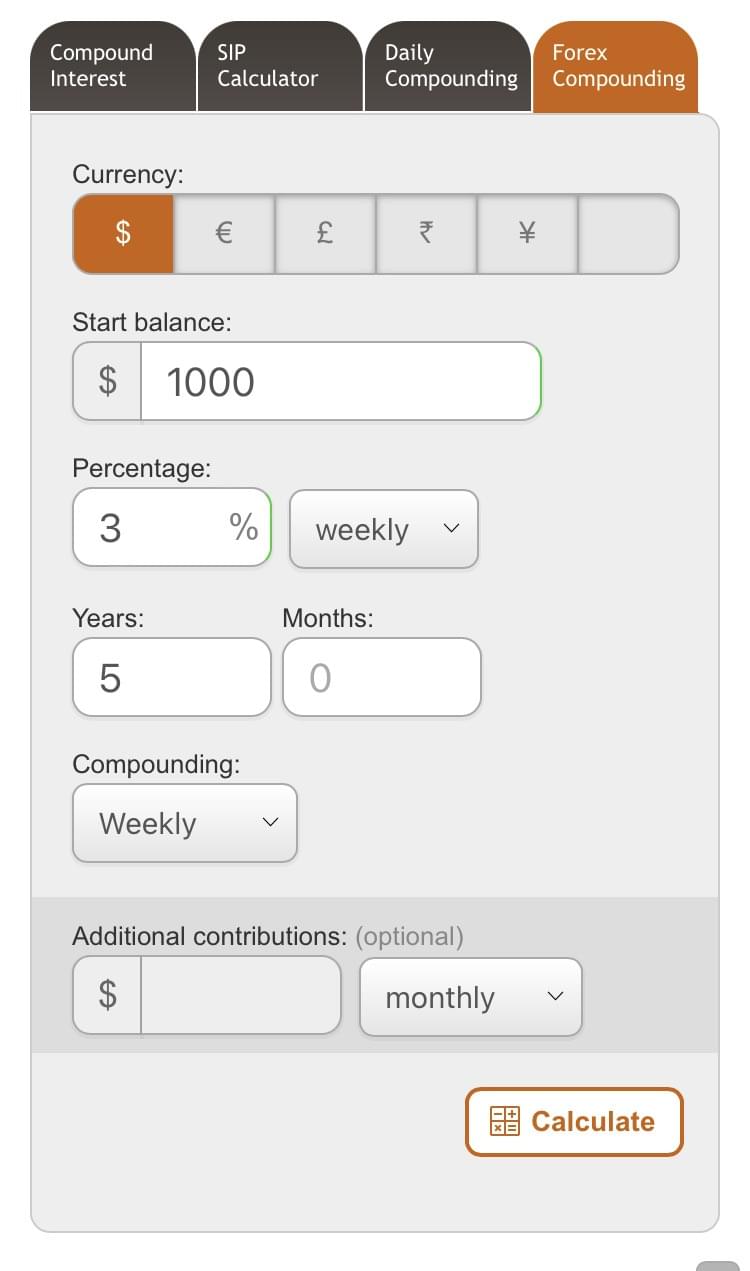Open the monthly contributions frequency dropdown
The image size is (750, 1271).
(470, 997)
